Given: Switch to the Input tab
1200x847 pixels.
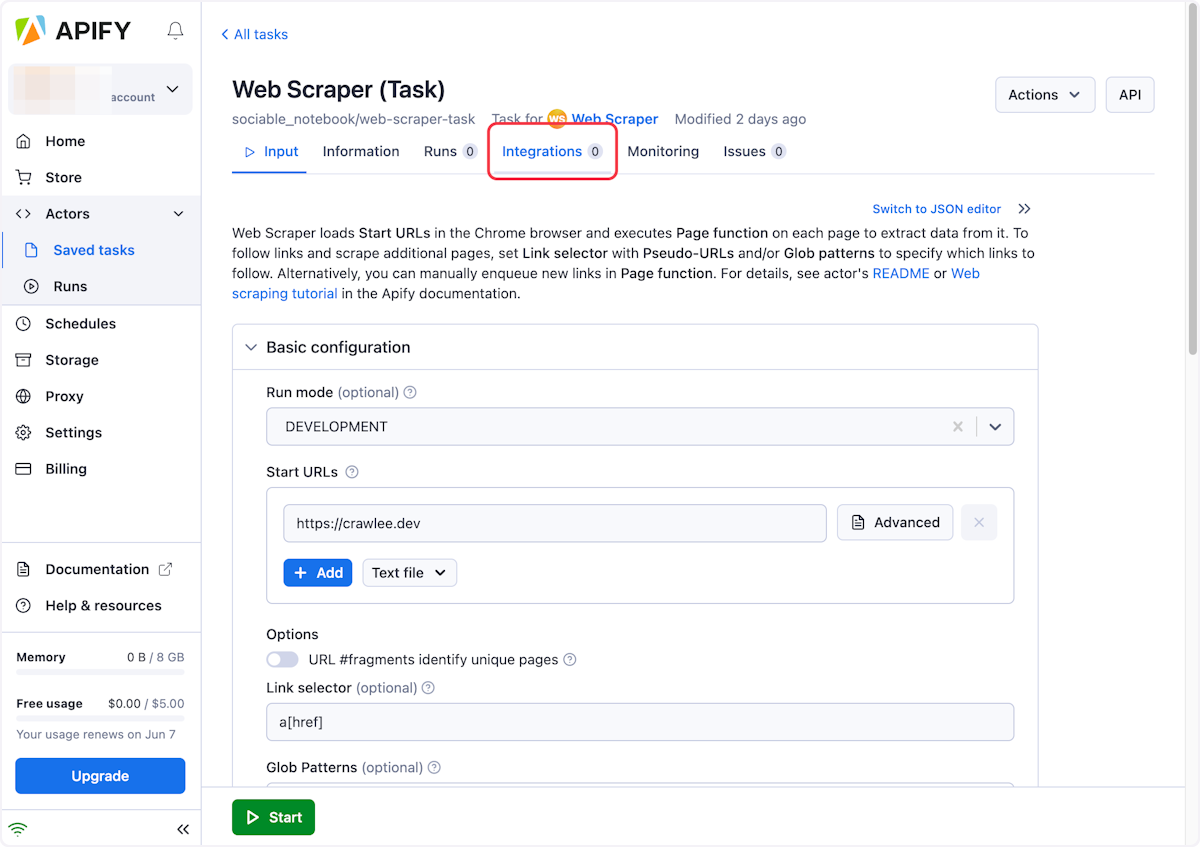Looking at the screenshot, I should click(270, 152).
